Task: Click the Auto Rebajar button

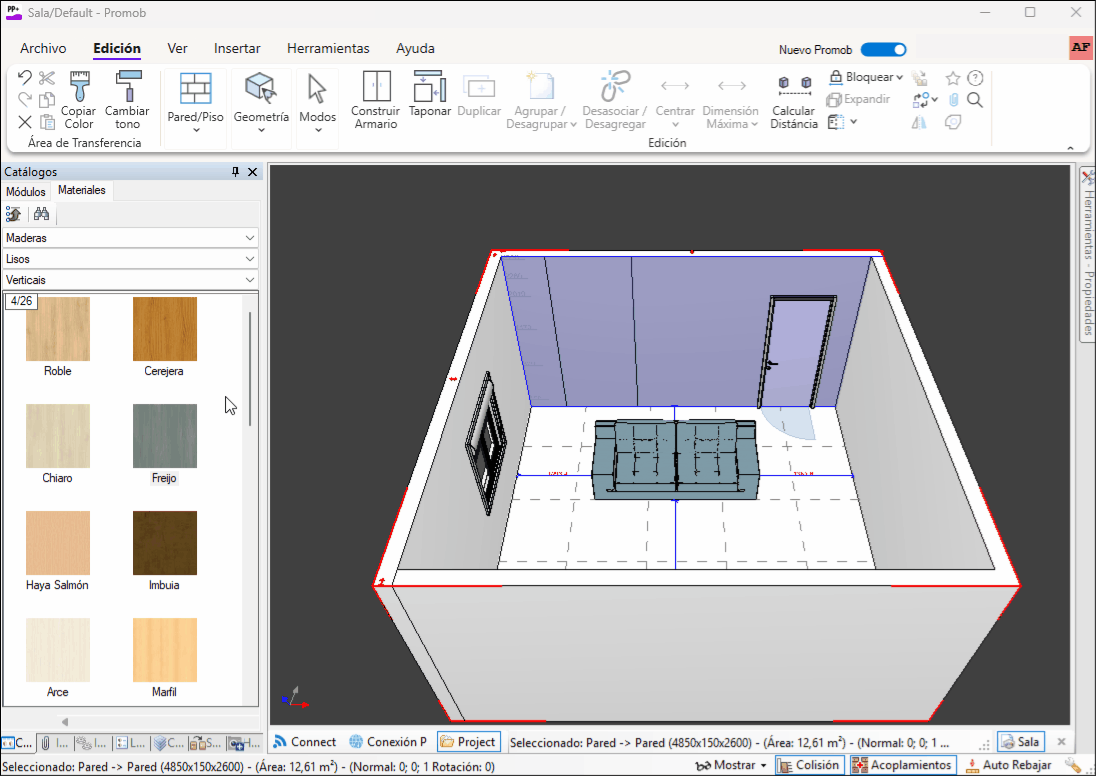Action: pyautogui.click(x=1008, y=765)
